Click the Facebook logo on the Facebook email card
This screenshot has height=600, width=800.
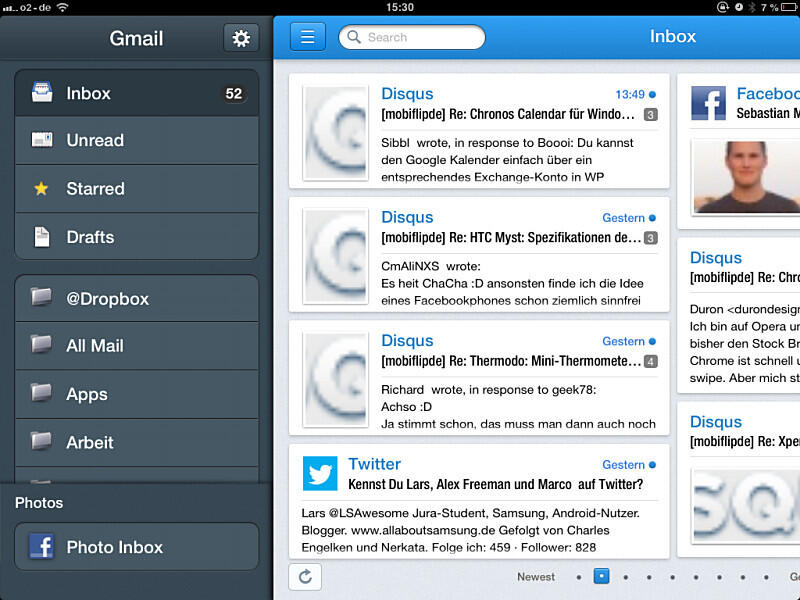(x=708, y=103)
